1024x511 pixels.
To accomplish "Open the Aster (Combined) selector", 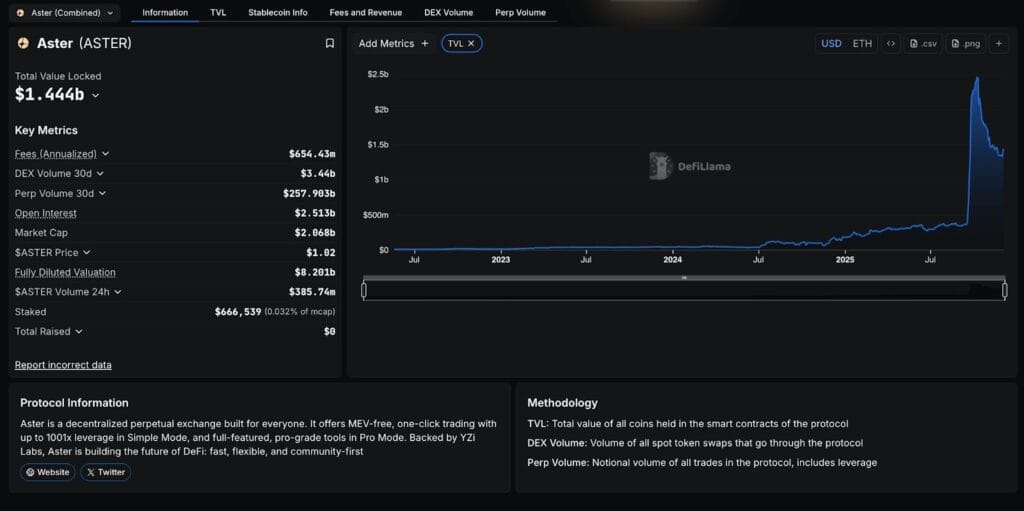I will click(x=65, y=12).
